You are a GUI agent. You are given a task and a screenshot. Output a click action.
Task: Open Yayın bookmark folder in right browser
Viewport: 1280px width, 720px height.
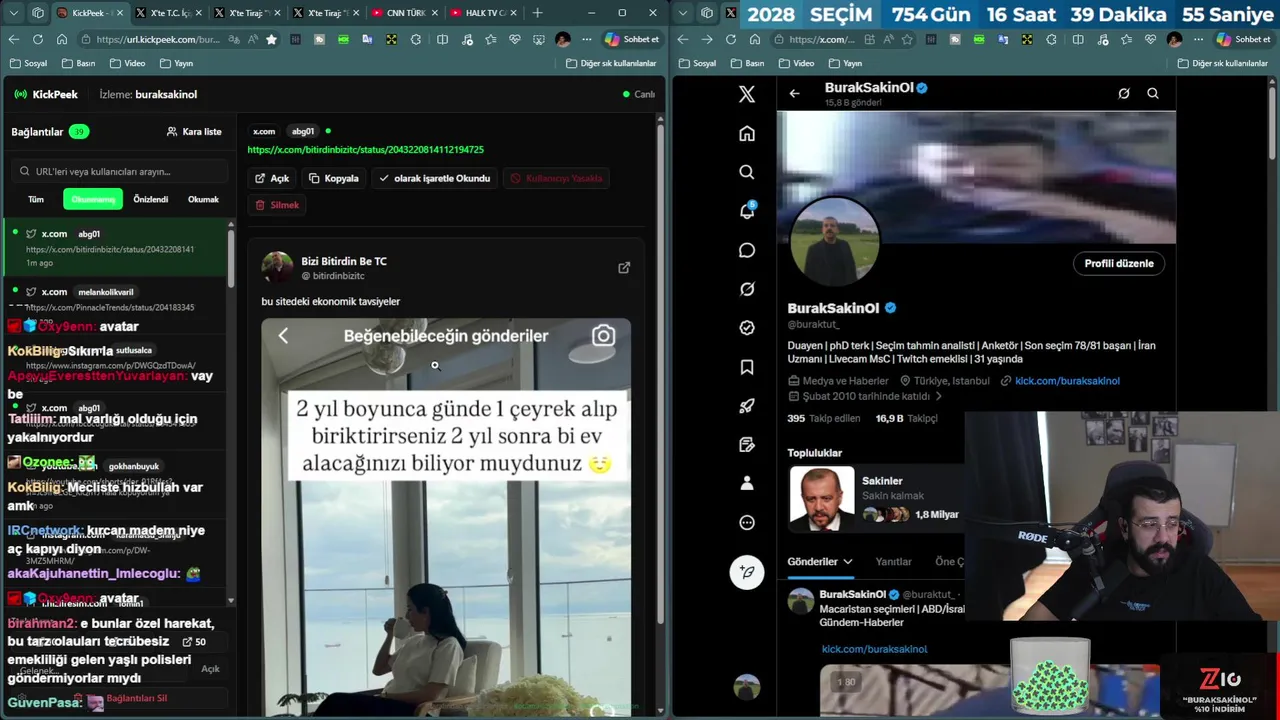pos(845,63)
